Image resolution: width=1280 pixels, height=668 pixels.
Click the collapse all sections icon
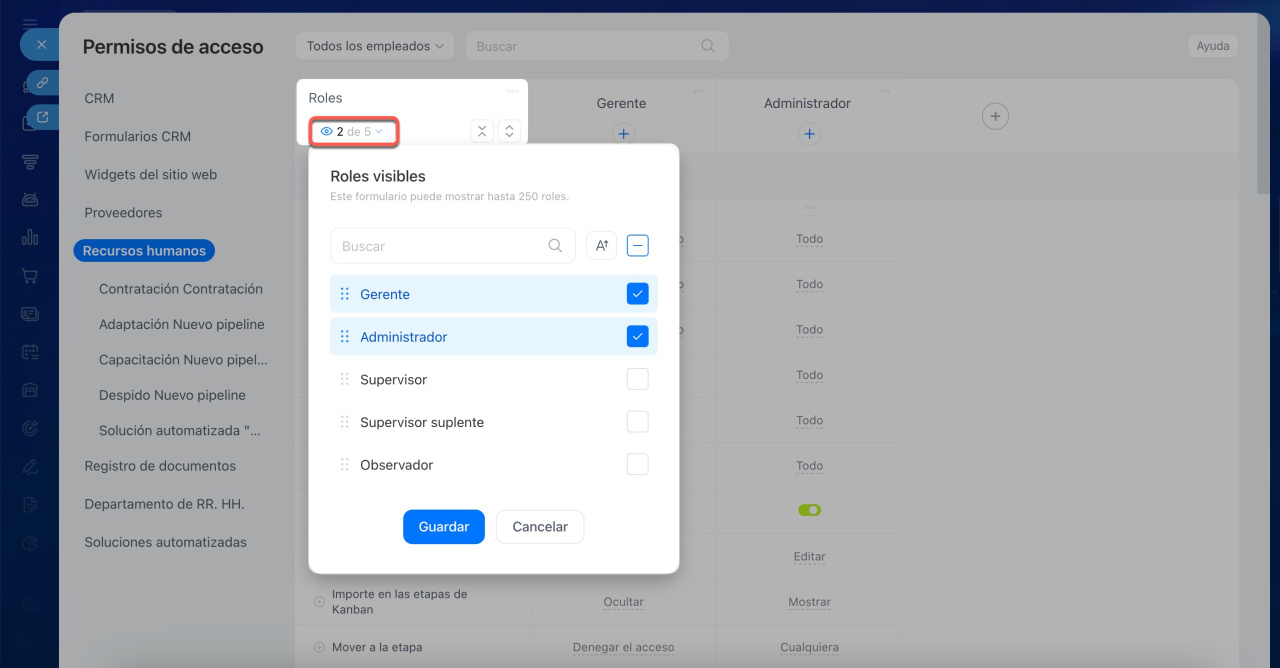pyautogui.click(x=482, y=131)
